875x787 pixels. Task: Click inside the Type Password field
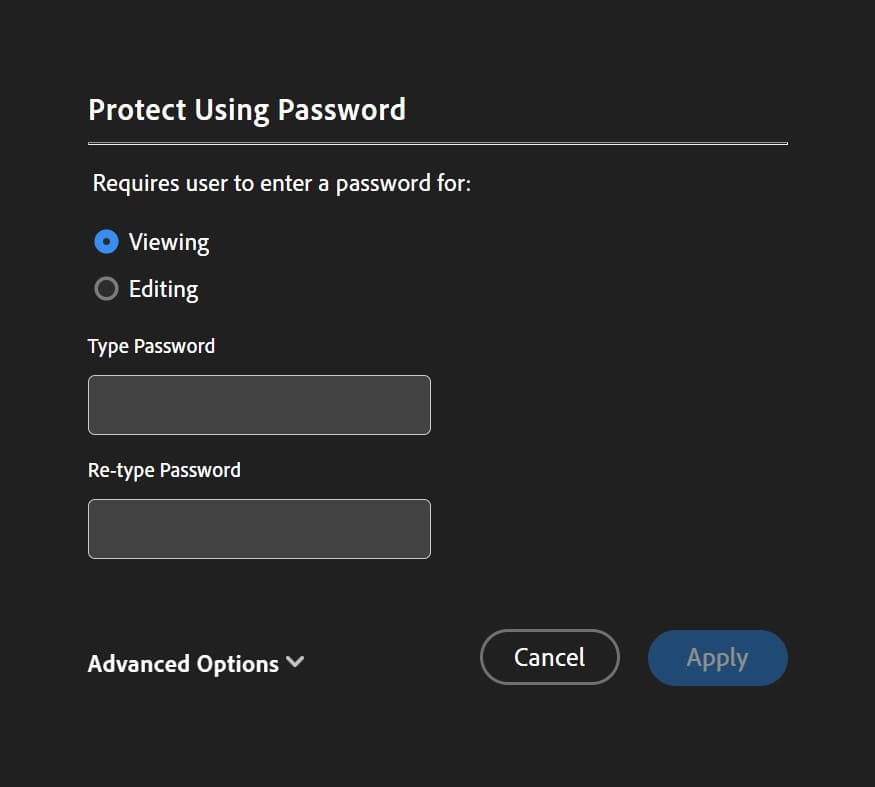pyautogui.click(x=259, y=405)
